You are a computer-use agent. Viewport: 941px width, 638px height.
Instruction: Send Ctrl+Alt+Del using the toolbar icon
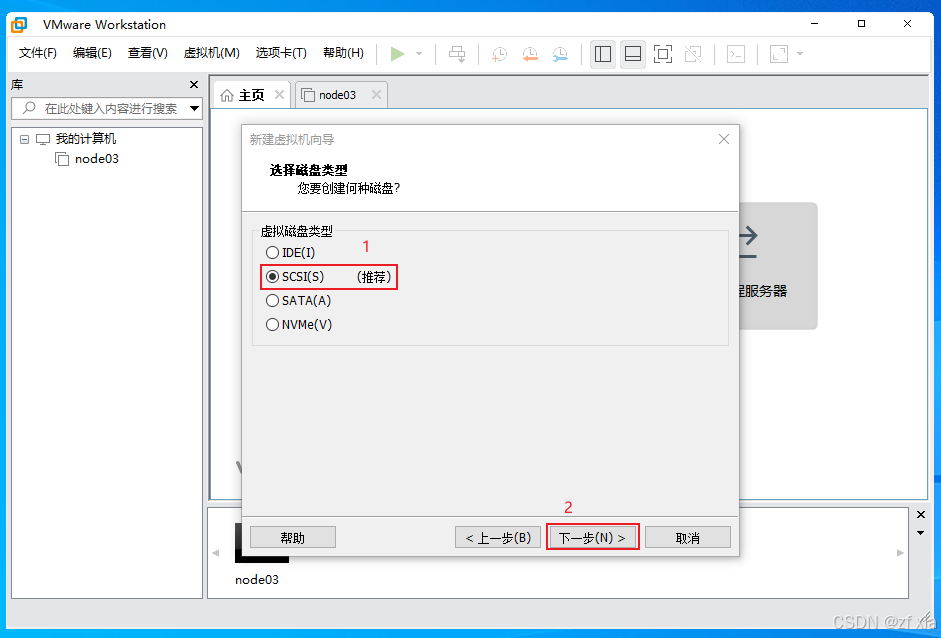tap(457, 54)
